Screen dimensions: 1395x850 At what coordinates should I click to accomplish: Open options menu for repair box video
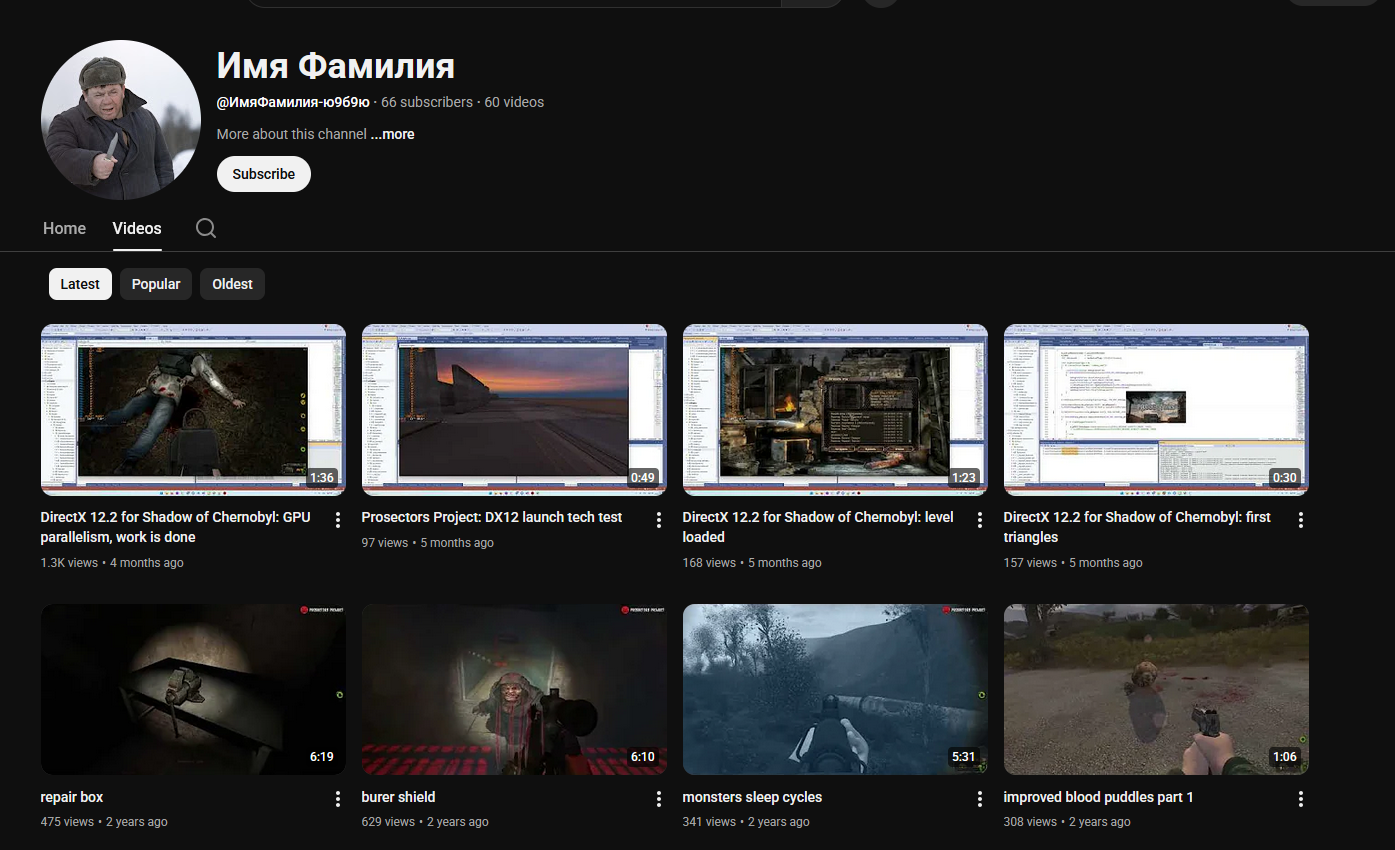338,799
